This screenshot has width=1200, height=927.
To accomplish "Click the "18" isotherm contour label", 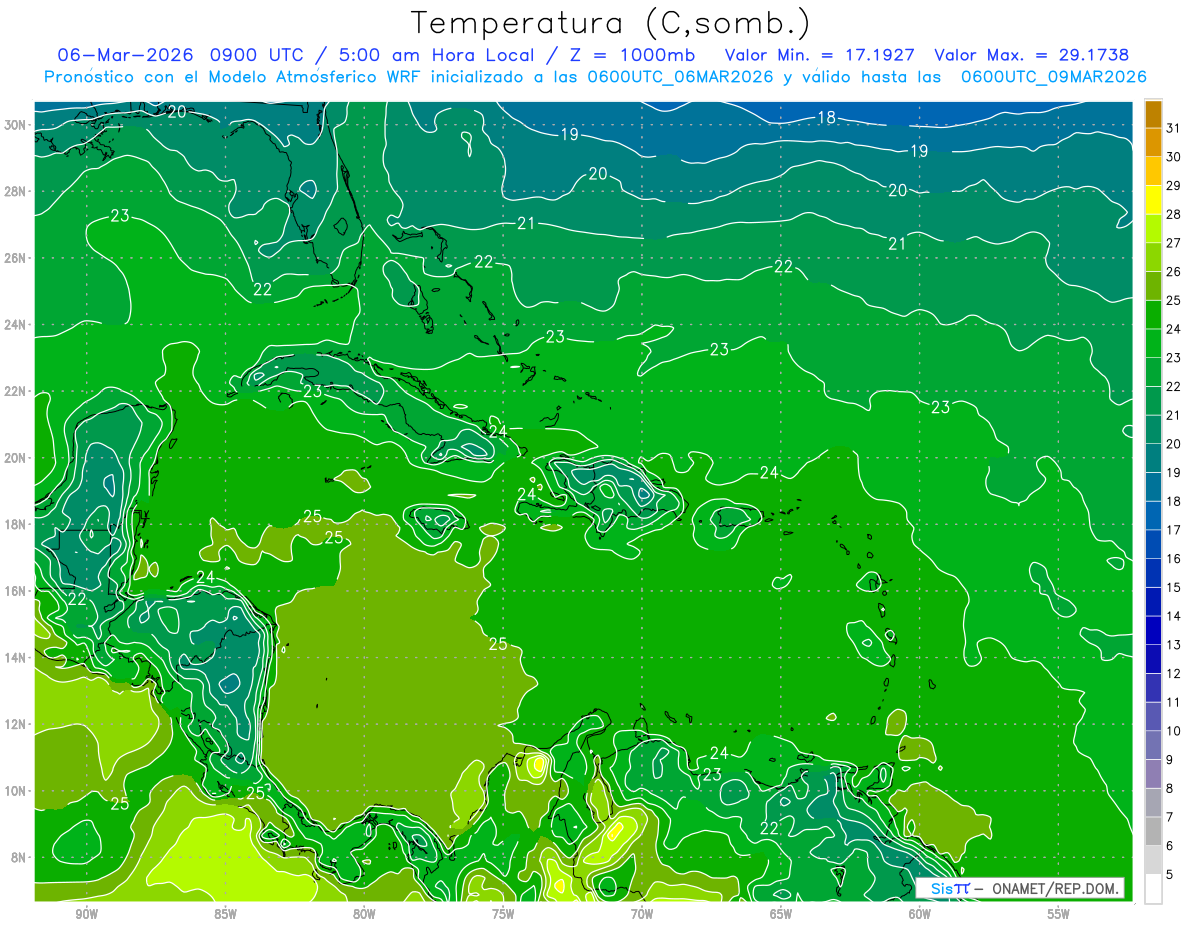I will [x=826, y=118].
